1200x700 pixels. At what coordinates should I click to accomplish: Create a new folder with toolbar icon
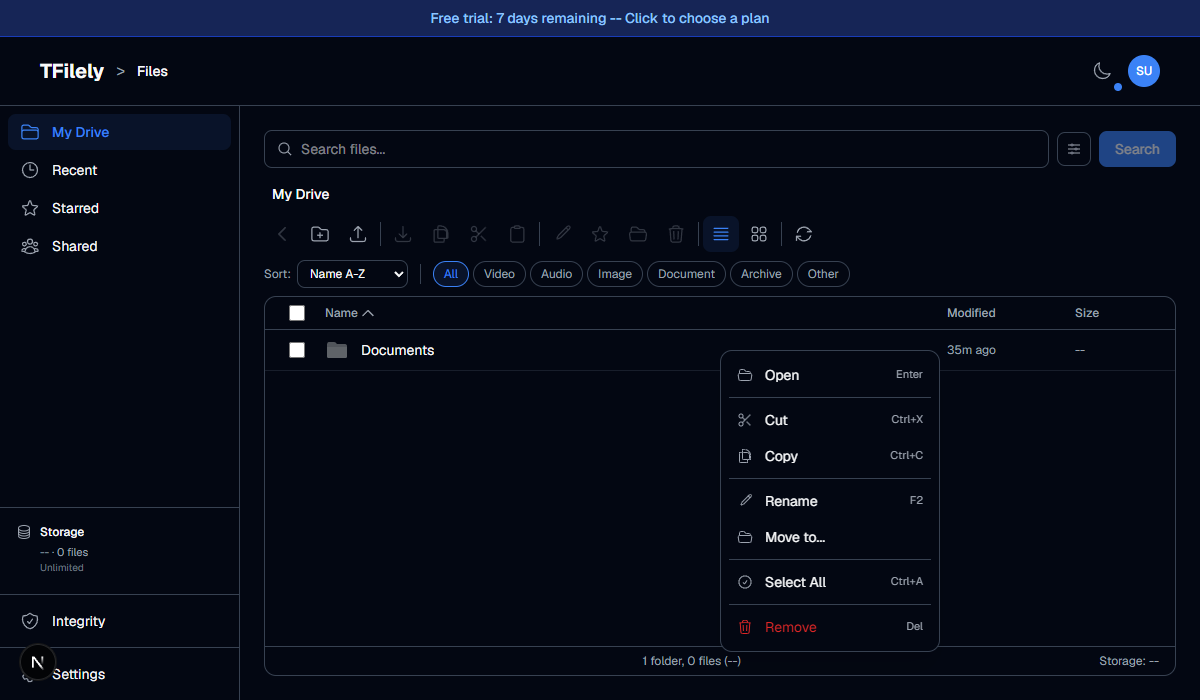[x=320, y=234]
